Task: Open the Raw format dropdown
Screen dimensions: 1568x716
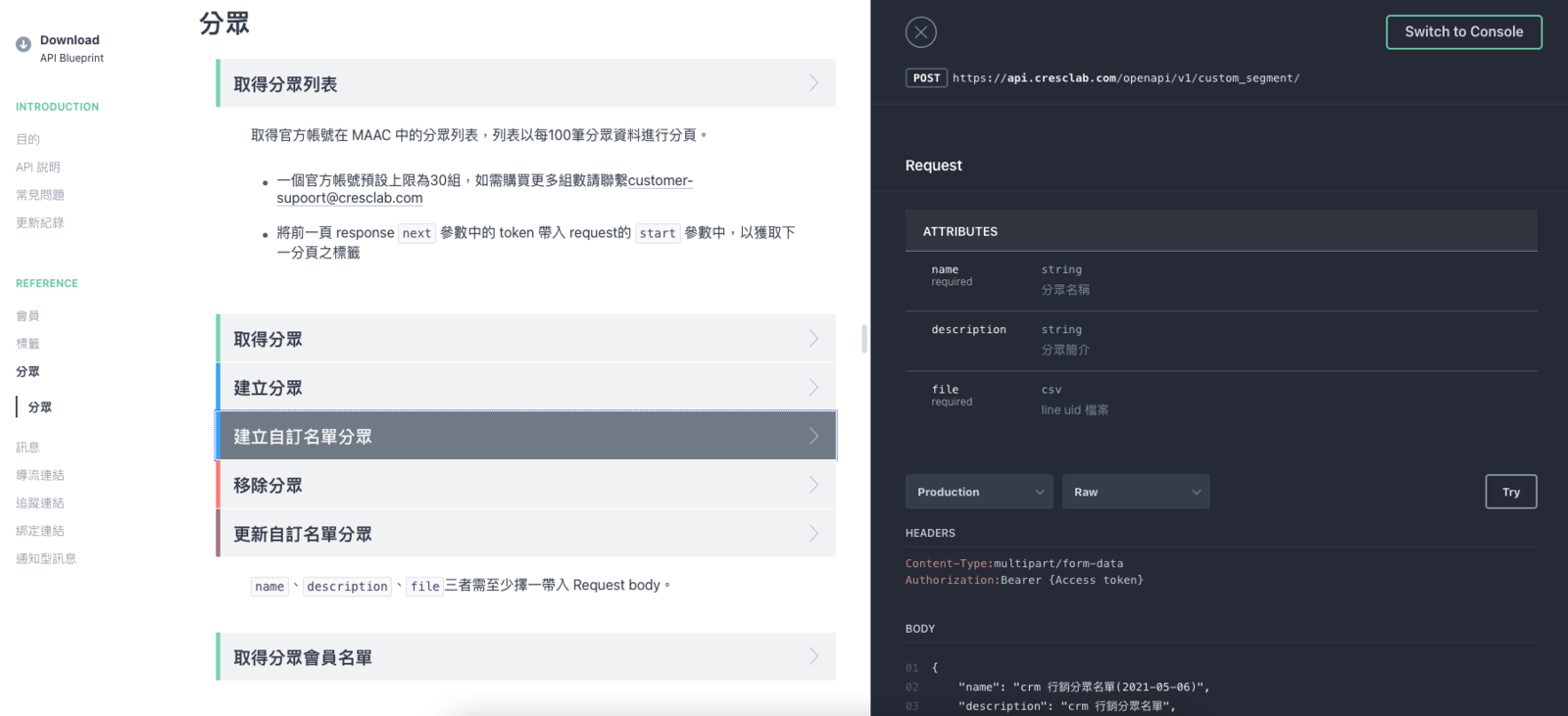Action: pos(1135,492)
